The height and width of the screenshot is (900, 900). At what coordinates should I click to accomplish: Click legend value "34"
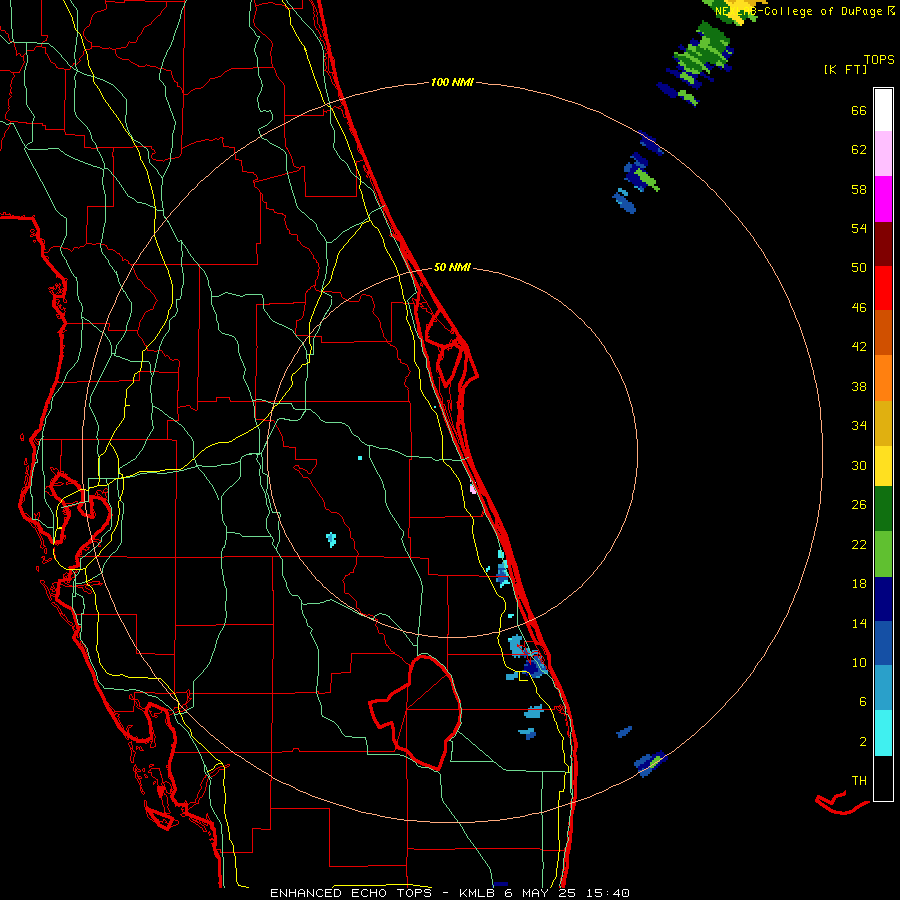tap(859, 426)
